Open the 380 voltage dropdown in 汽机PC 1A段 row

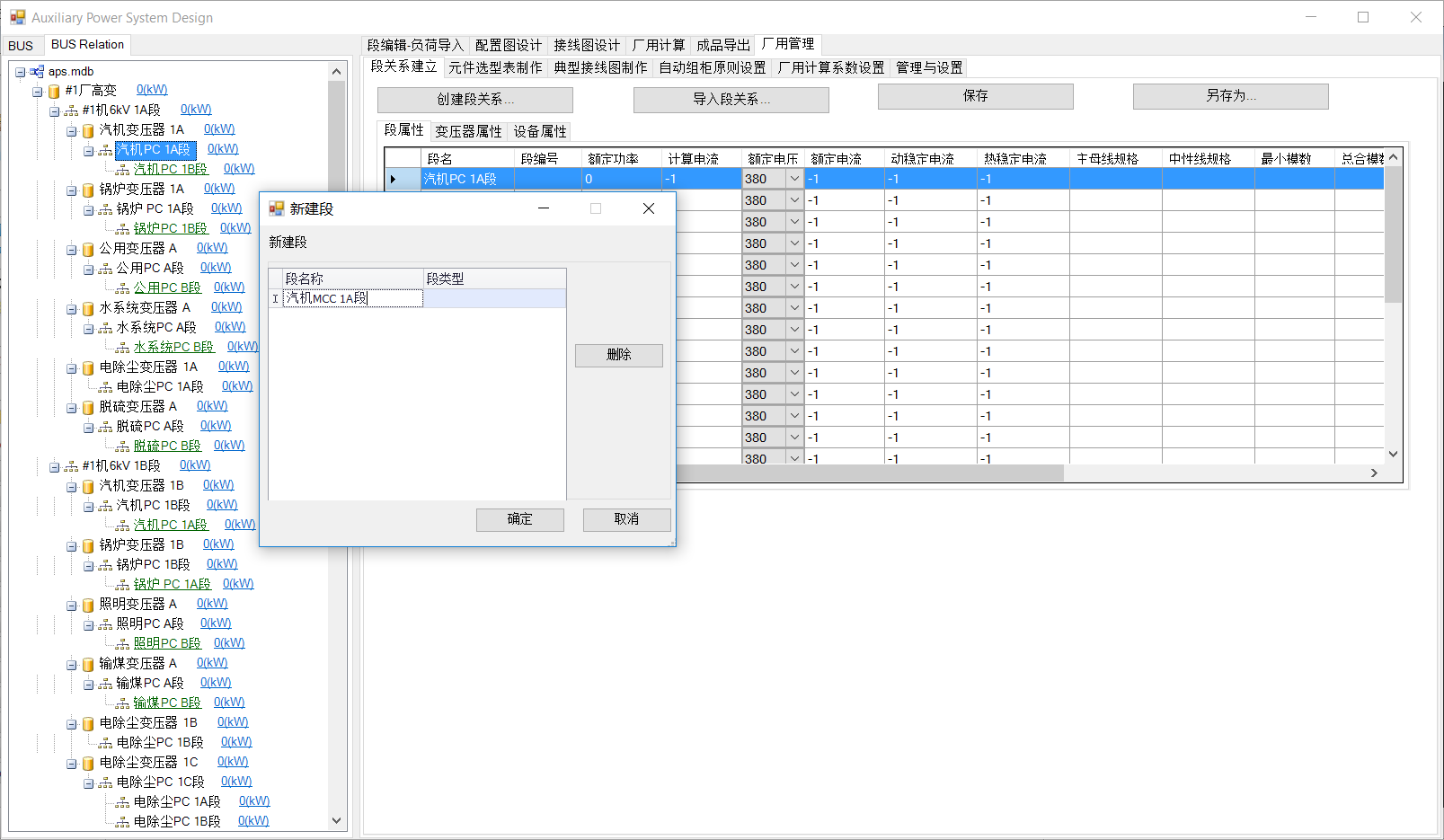point(794,179)
